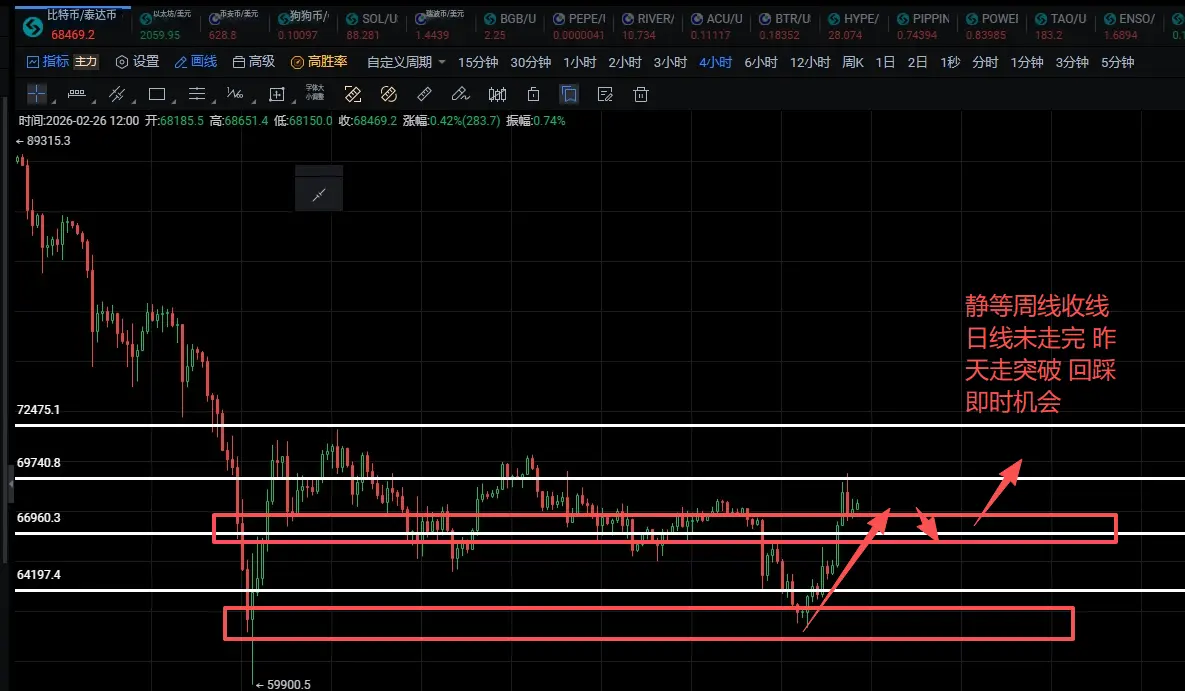
Task: Switch to the BGB/U ticker tab
Action: [x=509, y=24]
